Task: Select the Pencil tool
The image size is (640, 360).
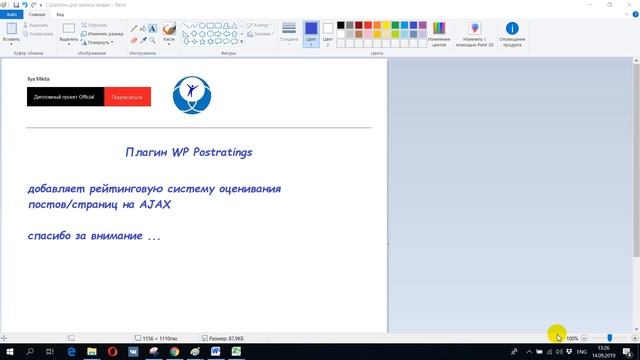Action: click(x=134, y=29)
